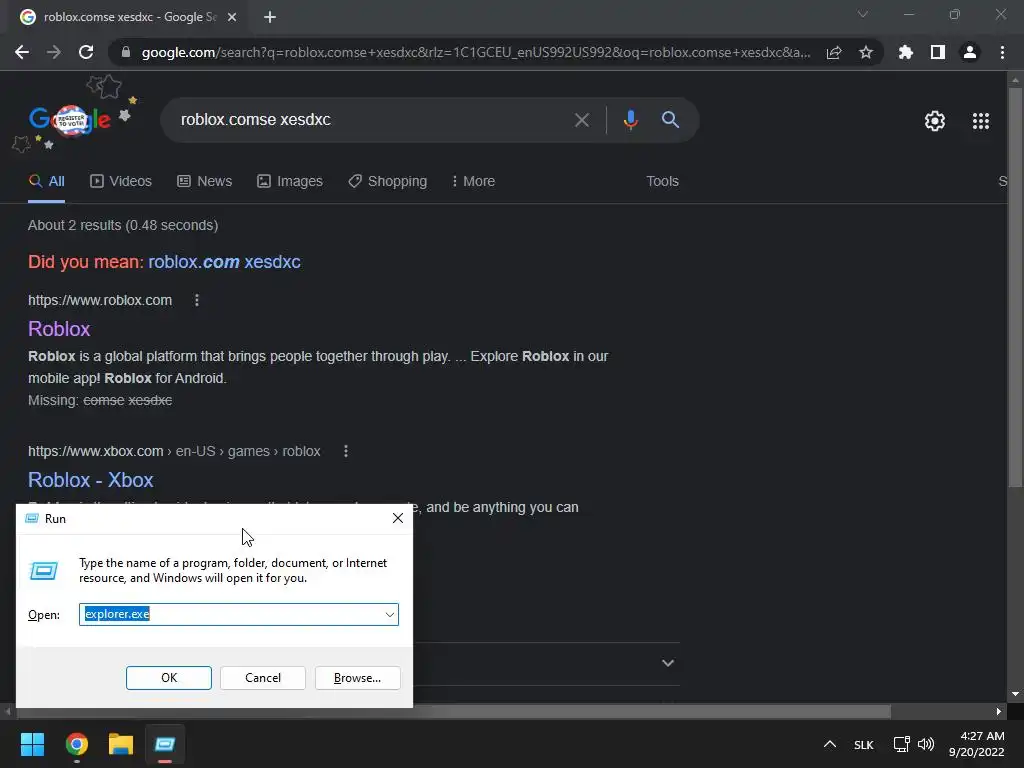Start voice search with microphone

[x=630, y=120]
